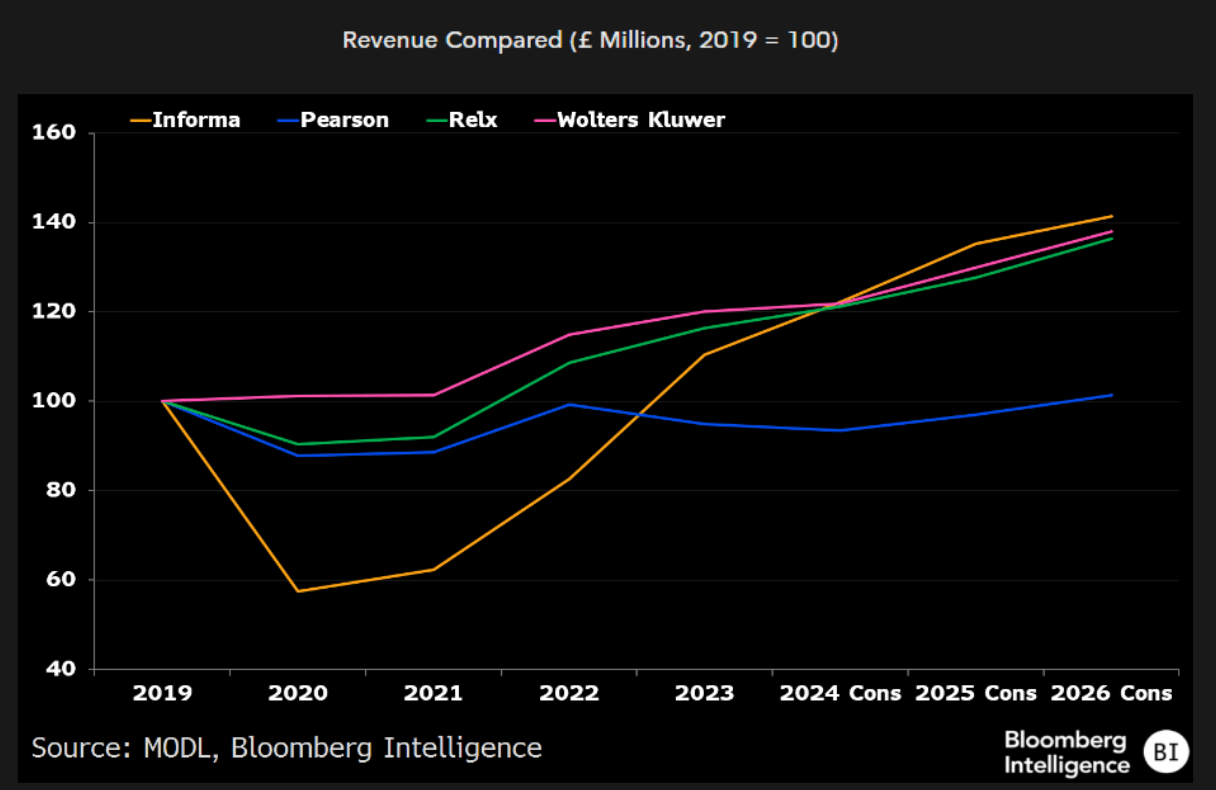Click the 2025 Cons x-axis label
Viewport: 1216px width, 790px height.
point(977,693)
